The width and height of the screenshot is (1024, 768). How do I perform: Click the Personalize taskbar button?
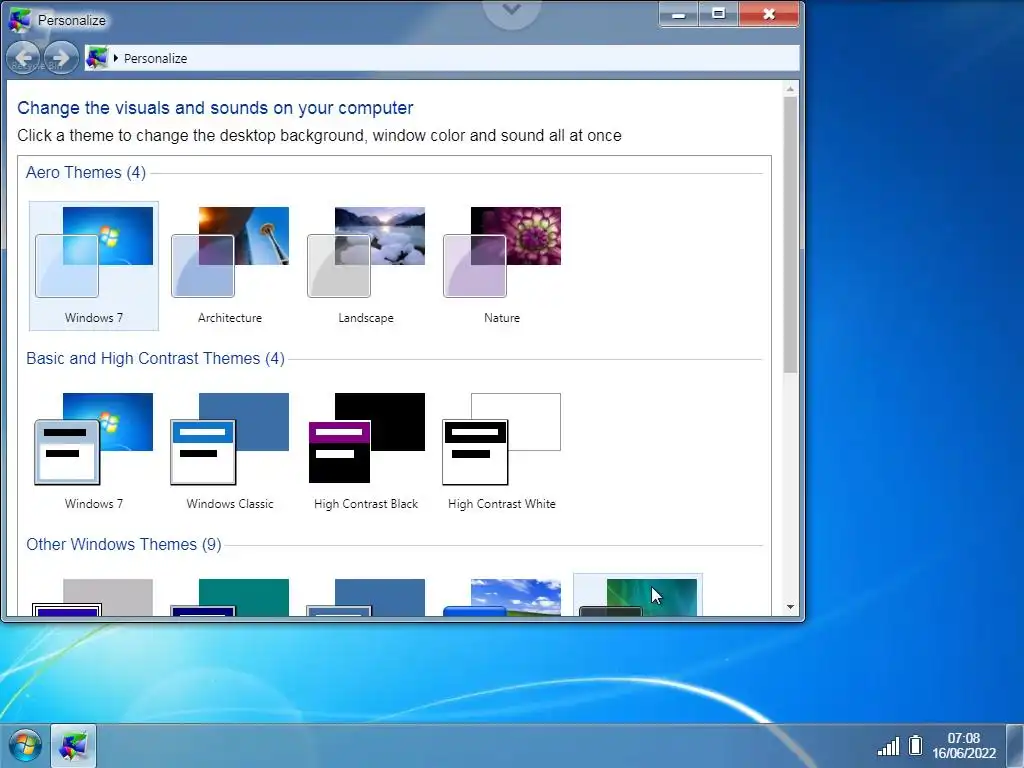(73, 746)
